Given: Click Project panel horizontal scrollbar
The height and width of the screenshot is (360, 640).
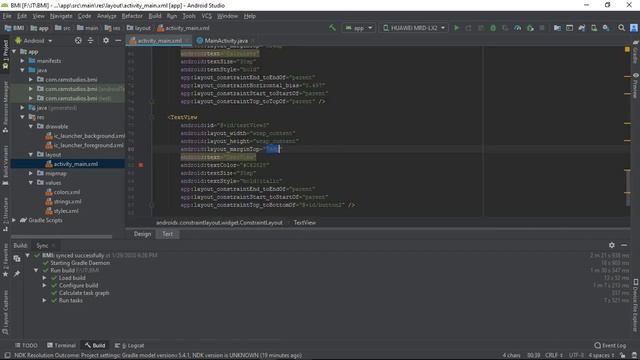Looking at the screenshot, I should [x=61, y=236].
